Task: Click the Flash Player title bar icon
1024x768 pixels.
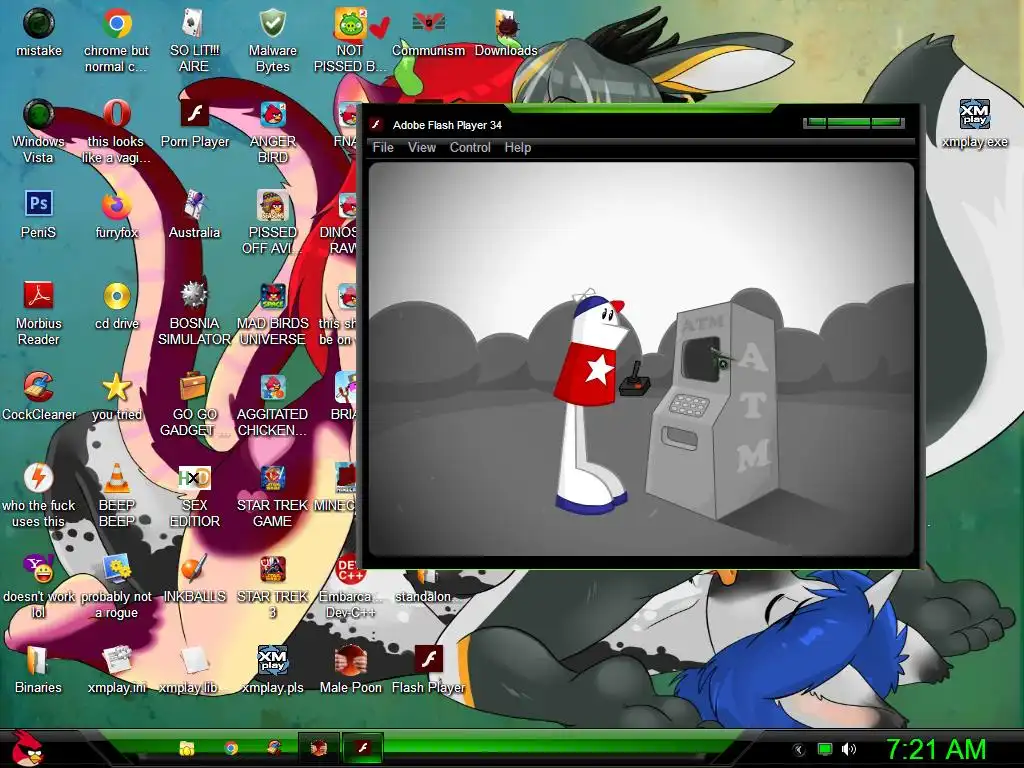Action: [x=376, y=125]
